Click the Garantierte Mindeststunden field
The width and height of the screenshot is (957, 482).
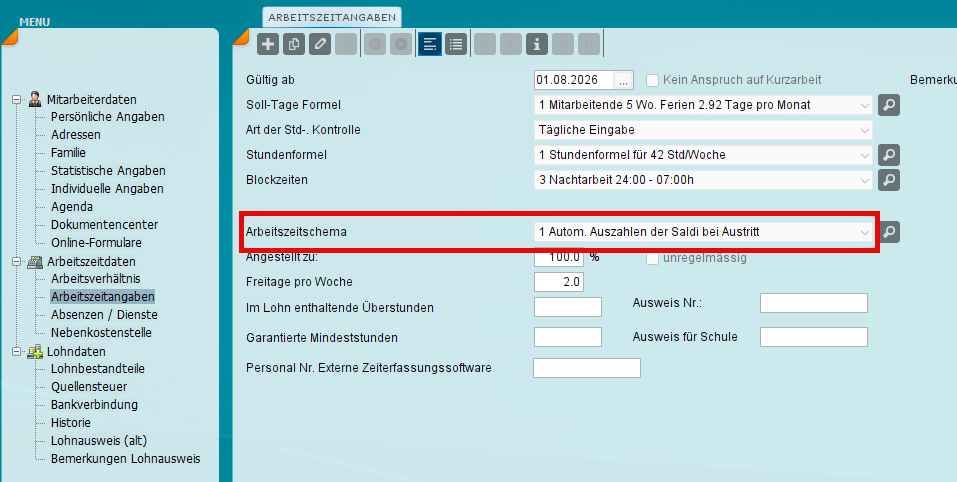pos(568,337)
